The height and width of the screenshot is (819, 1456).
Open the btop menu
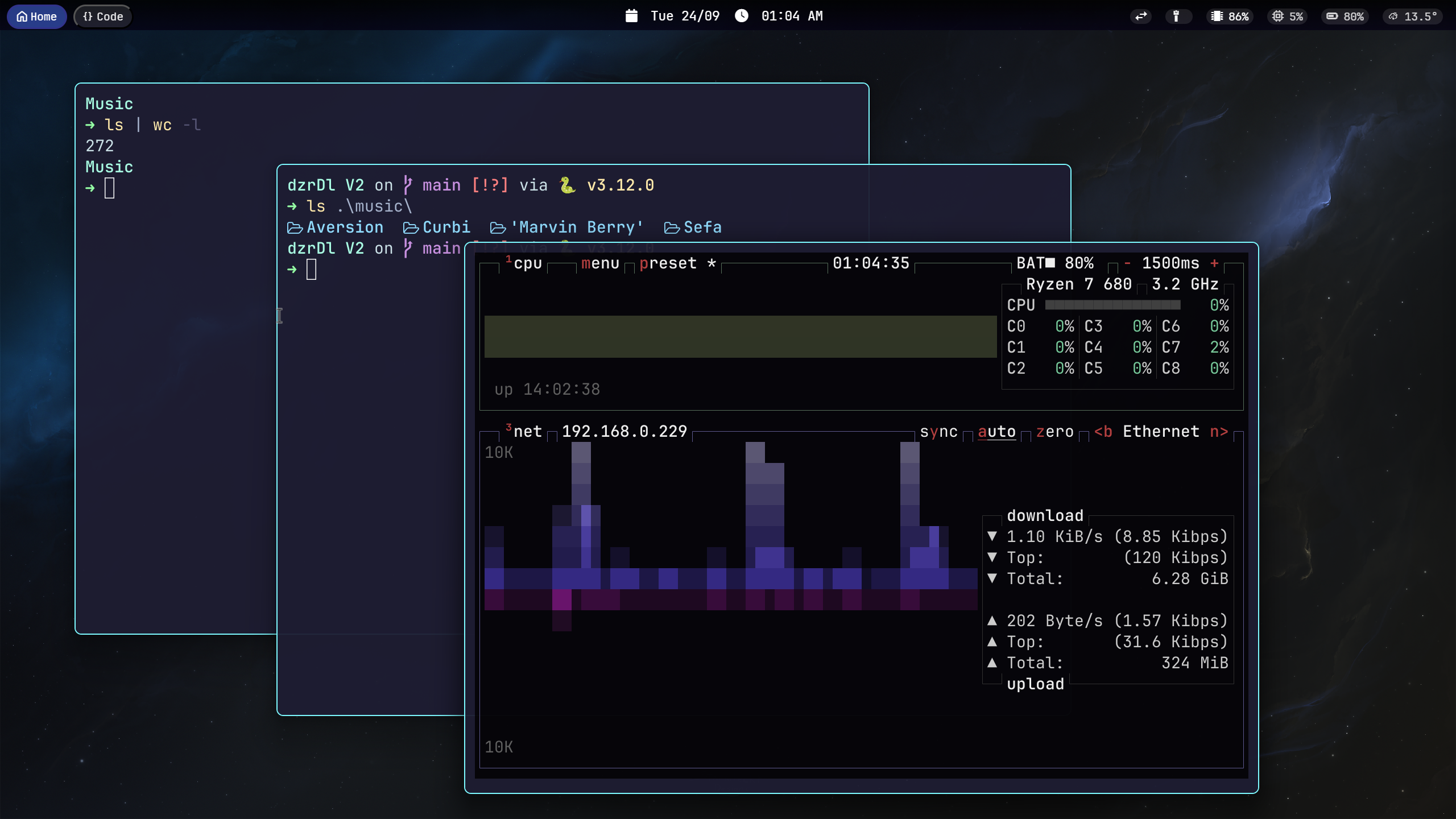[x=600, y=263]
